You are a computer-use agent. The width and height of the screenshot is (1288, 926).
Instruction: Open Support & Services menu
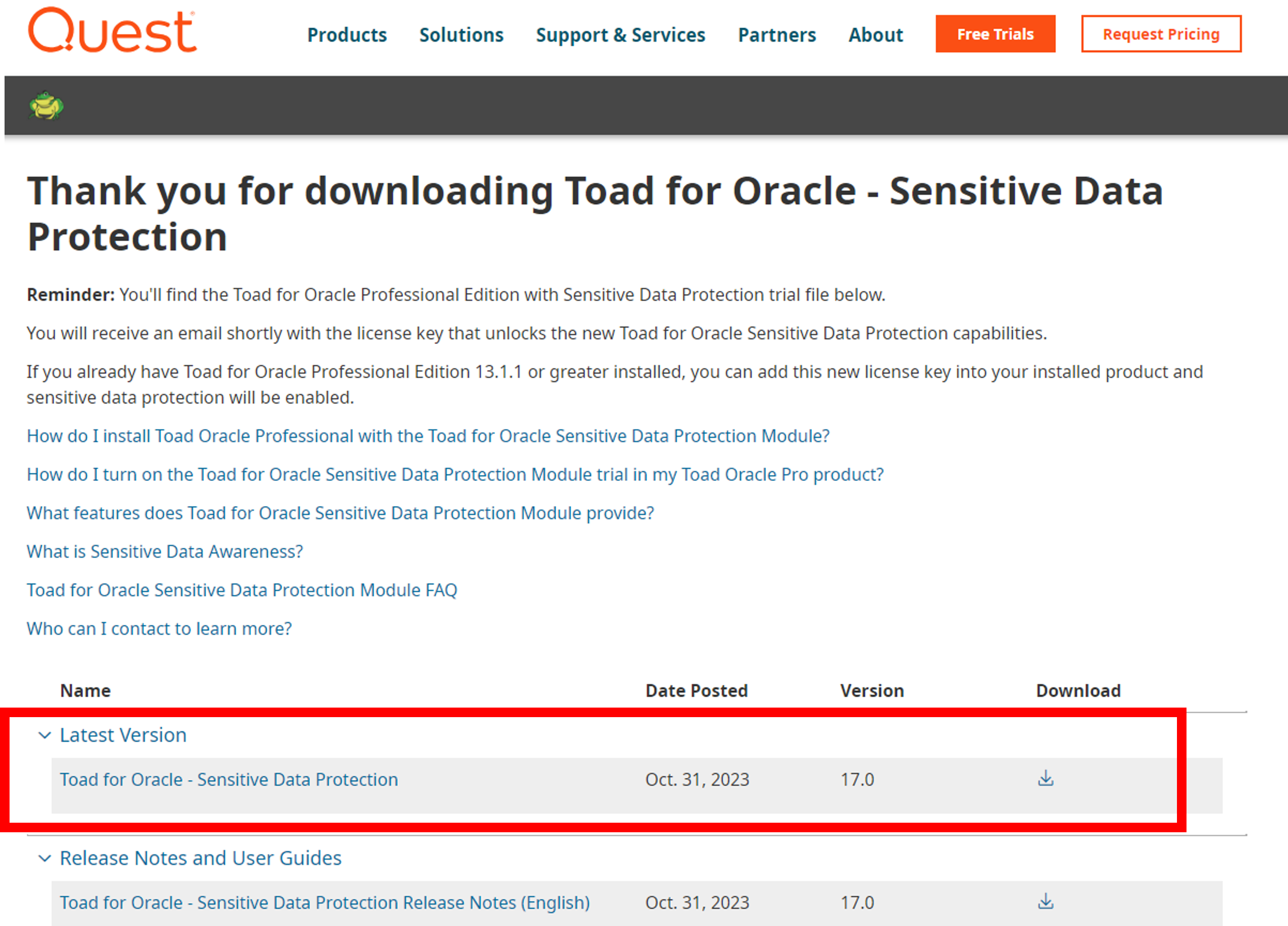coord(620,35)
